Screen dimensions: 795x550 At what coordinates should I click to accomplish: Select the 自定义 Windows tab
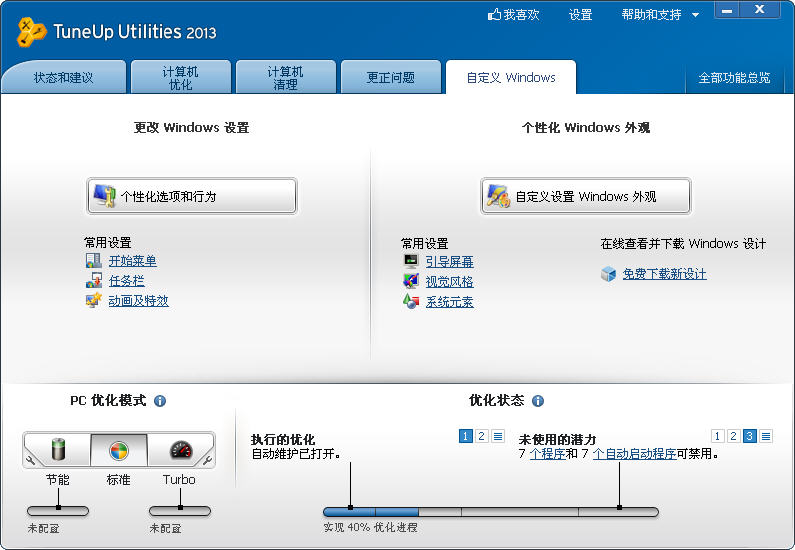point(511,78)
